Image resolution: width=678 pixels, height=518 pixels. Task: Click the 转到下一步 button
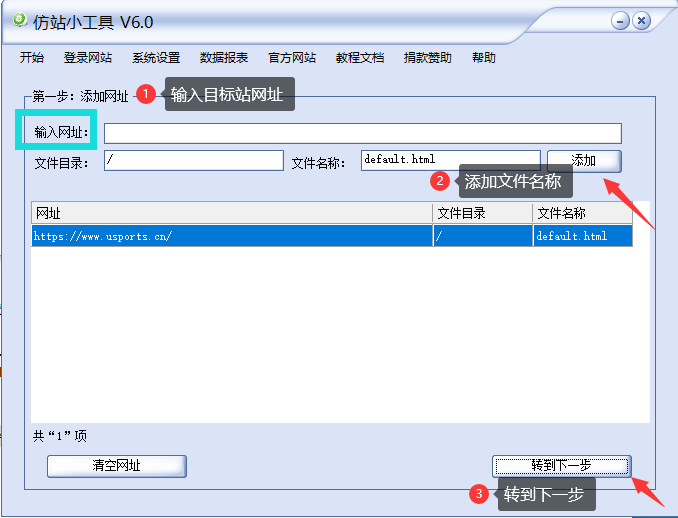(562, 466)
